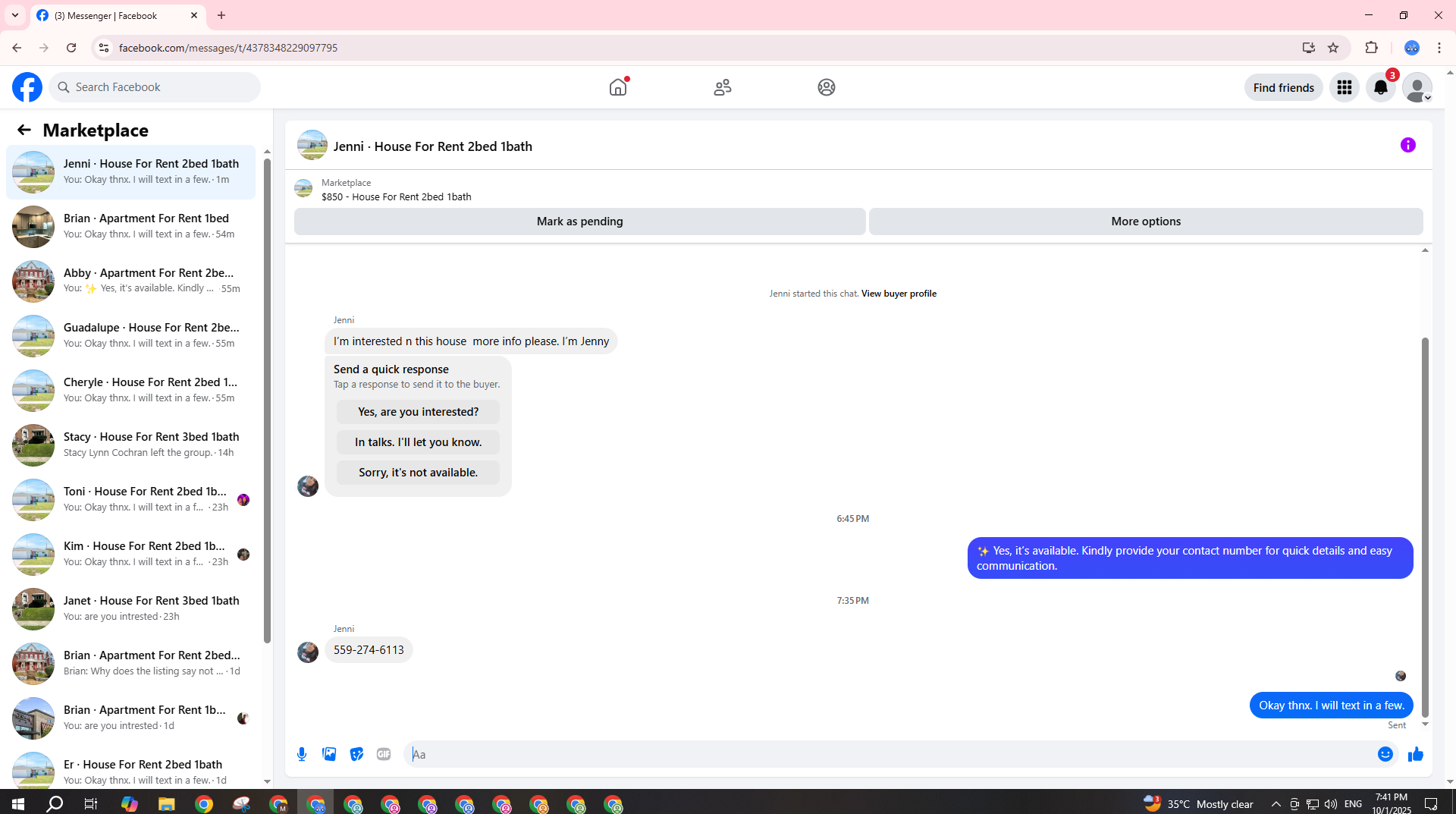Open the Windows notification center

[1431, 804]
